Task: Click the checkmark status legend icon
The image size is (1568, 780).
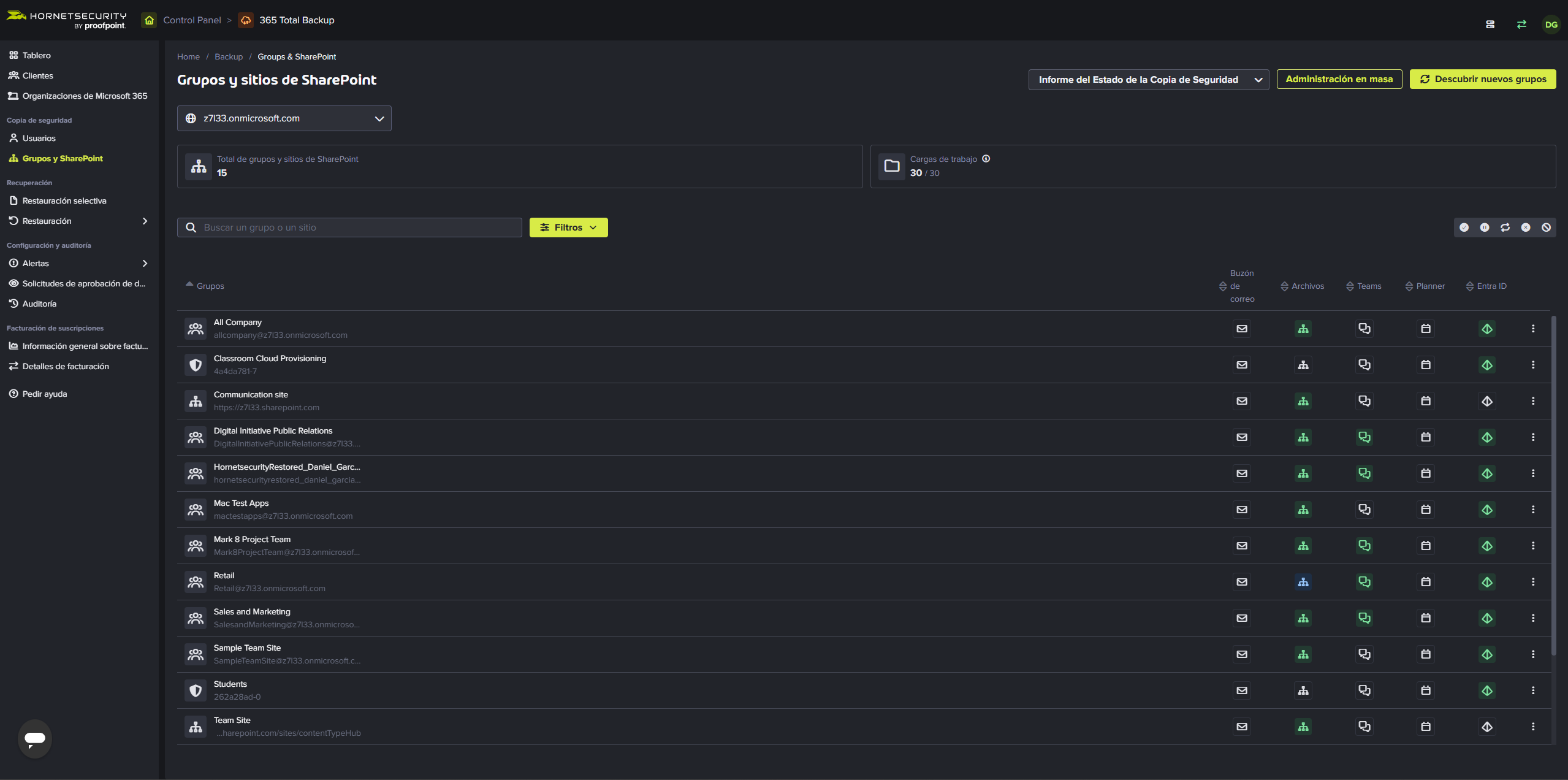Action: click(1464, 227)
